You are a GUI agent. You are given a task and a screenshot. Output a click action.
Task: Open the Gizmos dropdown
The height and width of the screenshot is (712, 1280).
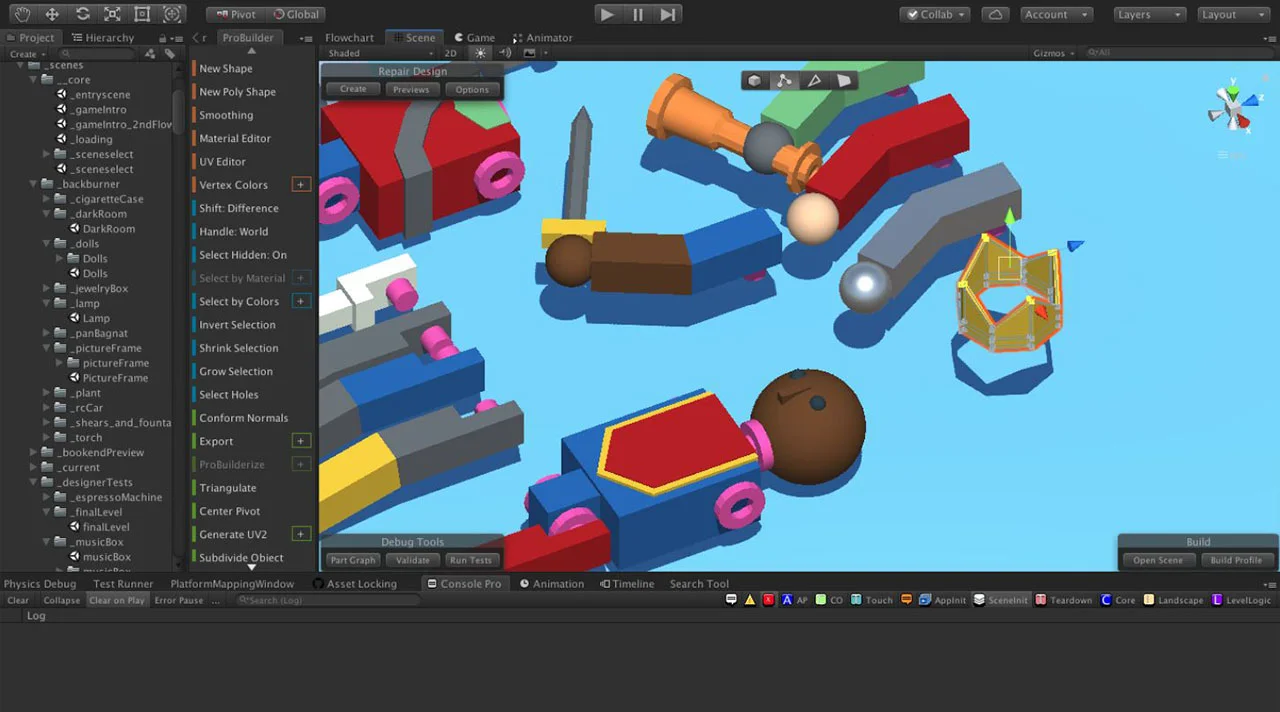pyautogui.click(x=1054, y=53)
